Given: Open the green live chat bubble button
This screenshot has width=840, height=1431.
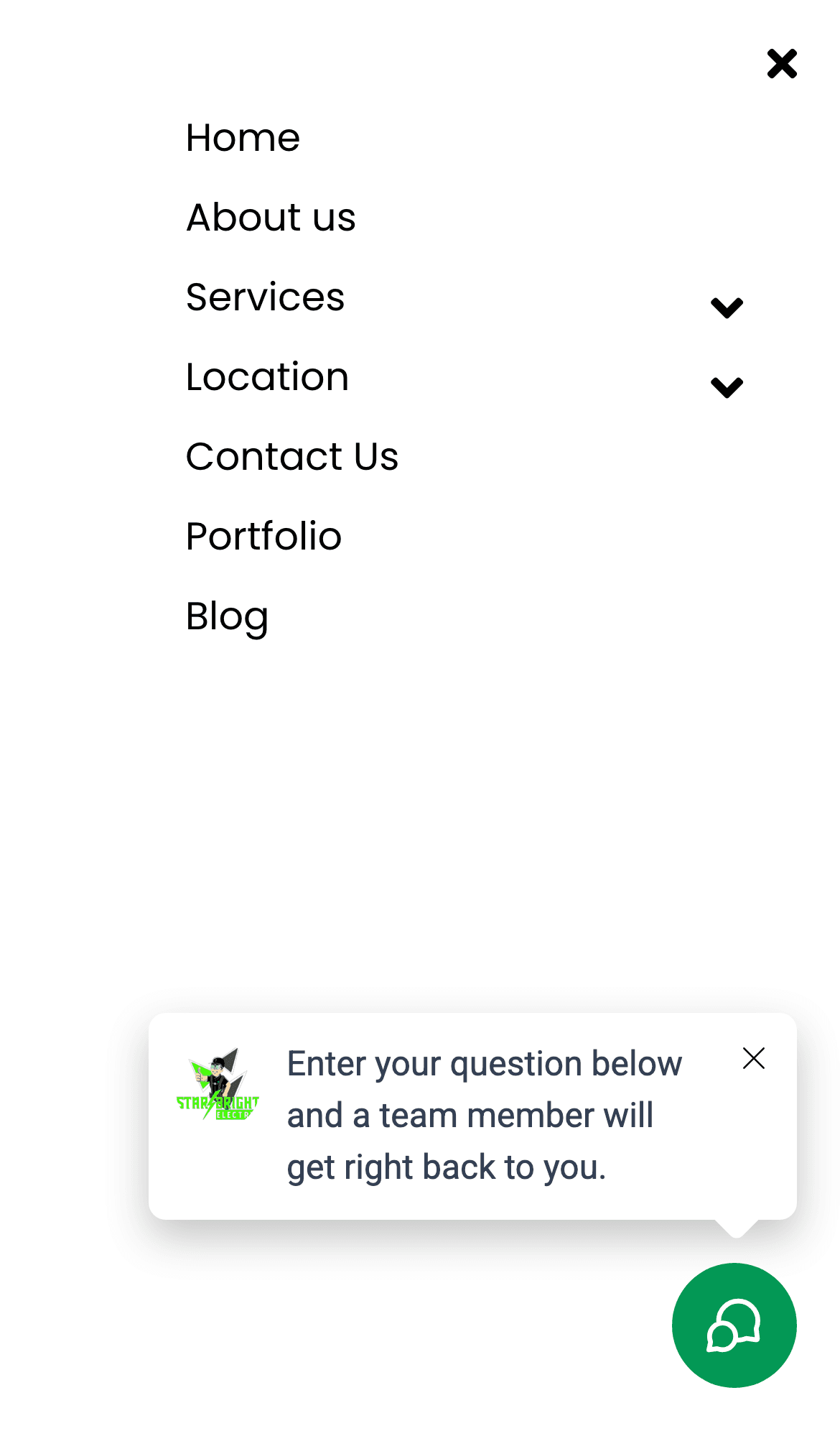Looking at the screenshot, I should coord(734,1325).
